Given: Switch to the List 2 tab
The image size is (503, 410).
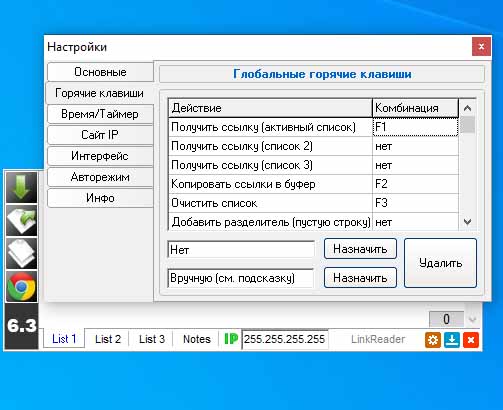Looking at the screenshot, I should click(108, 339).
